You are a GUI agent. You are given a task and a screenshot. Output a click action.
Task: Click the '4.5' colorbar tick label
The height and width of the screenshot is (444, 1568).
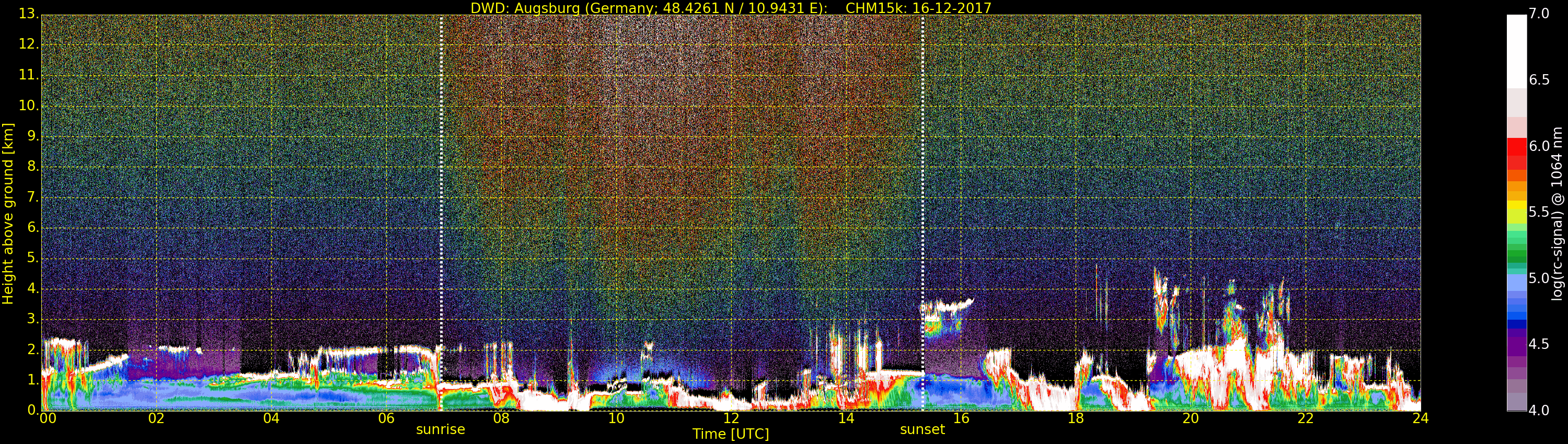click(1539, 344)
